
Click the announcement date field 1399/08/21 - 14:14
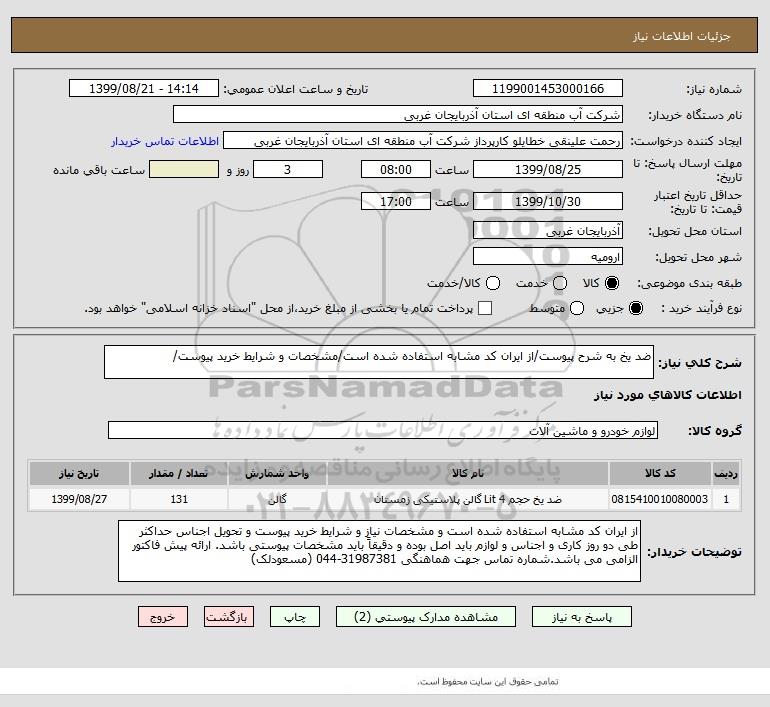coord(143,88)
